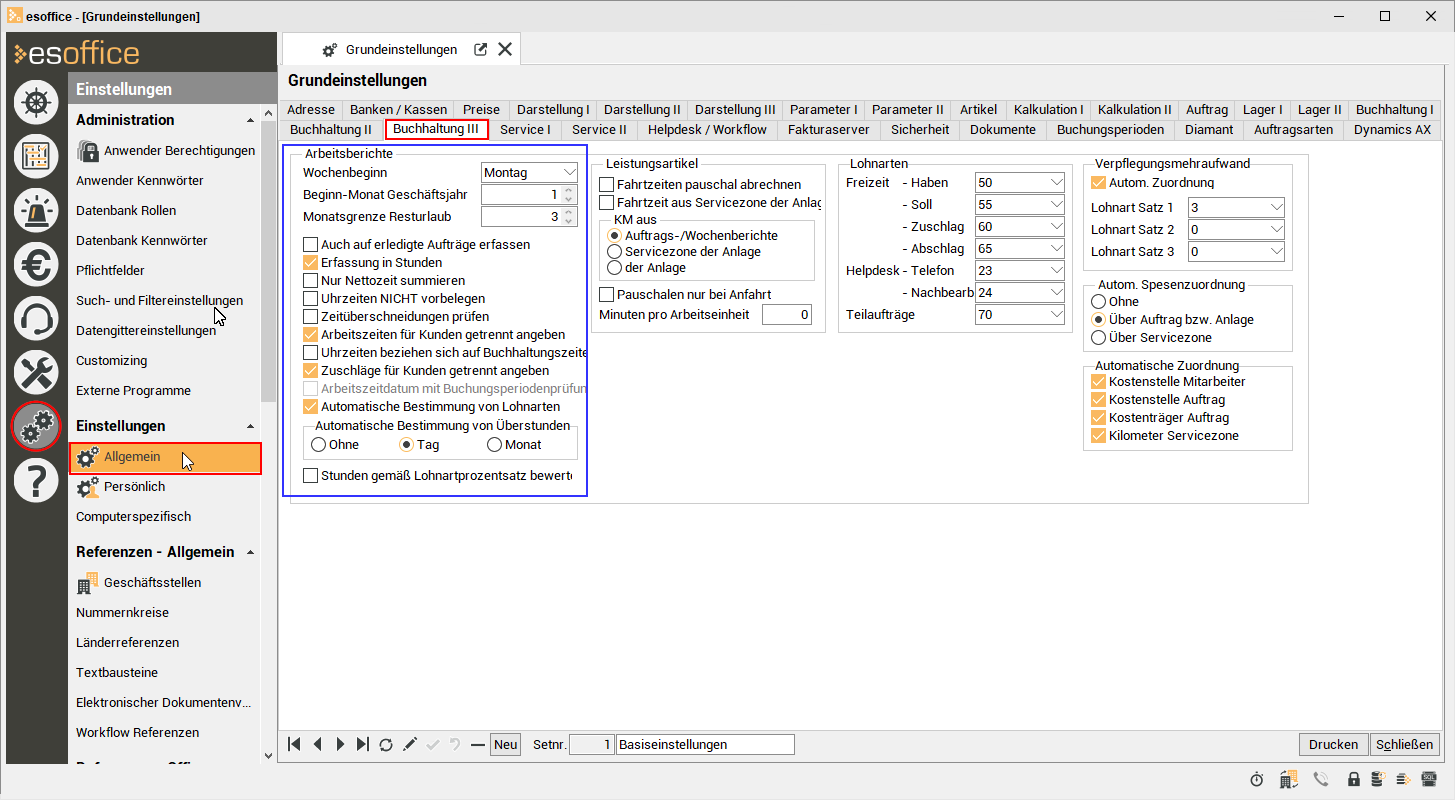Click the padlock icon in status bar
The width and height of the screenshot is (1455, 800).
tap(1353, 779)
